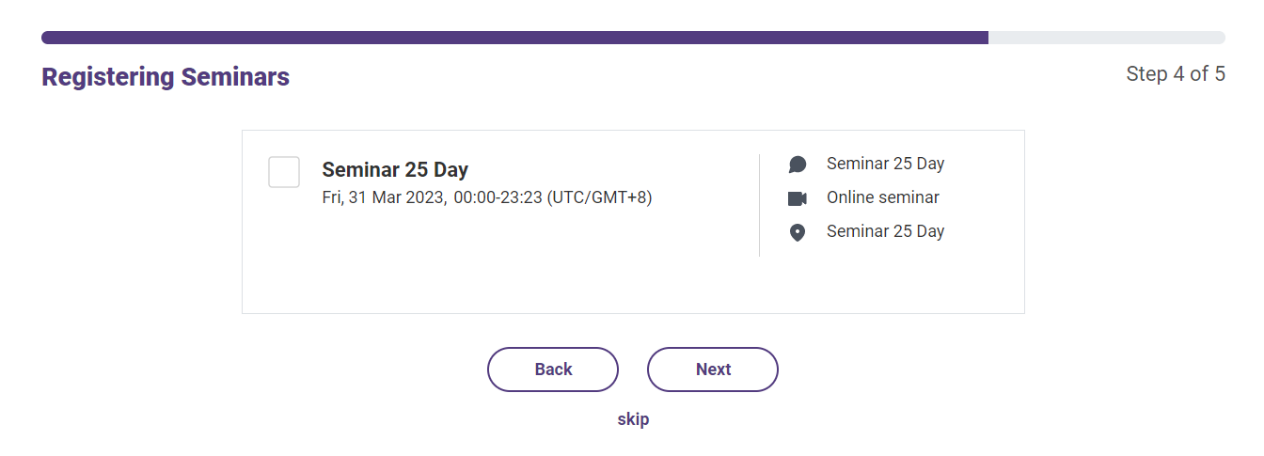Click the (UTC/GMT+8) timezone text
The width and height of the screenshot is (1264, 456).
click(x=599, y=197)
